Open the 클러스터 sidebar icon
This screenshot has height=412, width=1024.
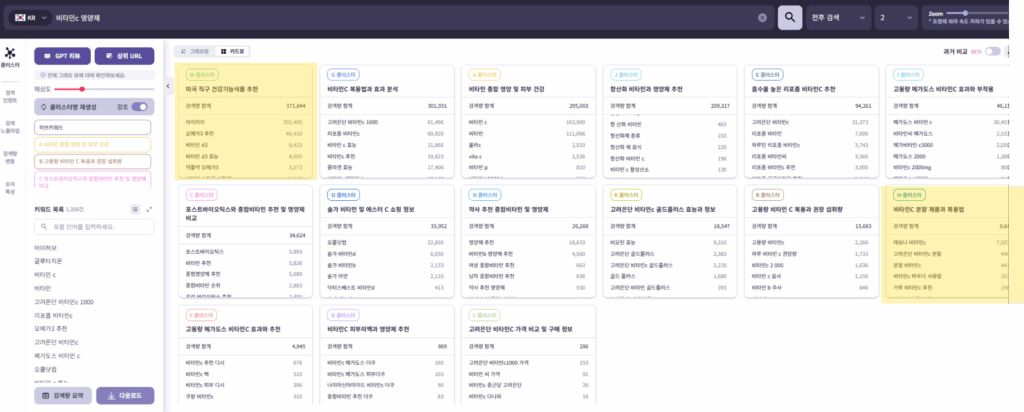(x=12, y=57)
